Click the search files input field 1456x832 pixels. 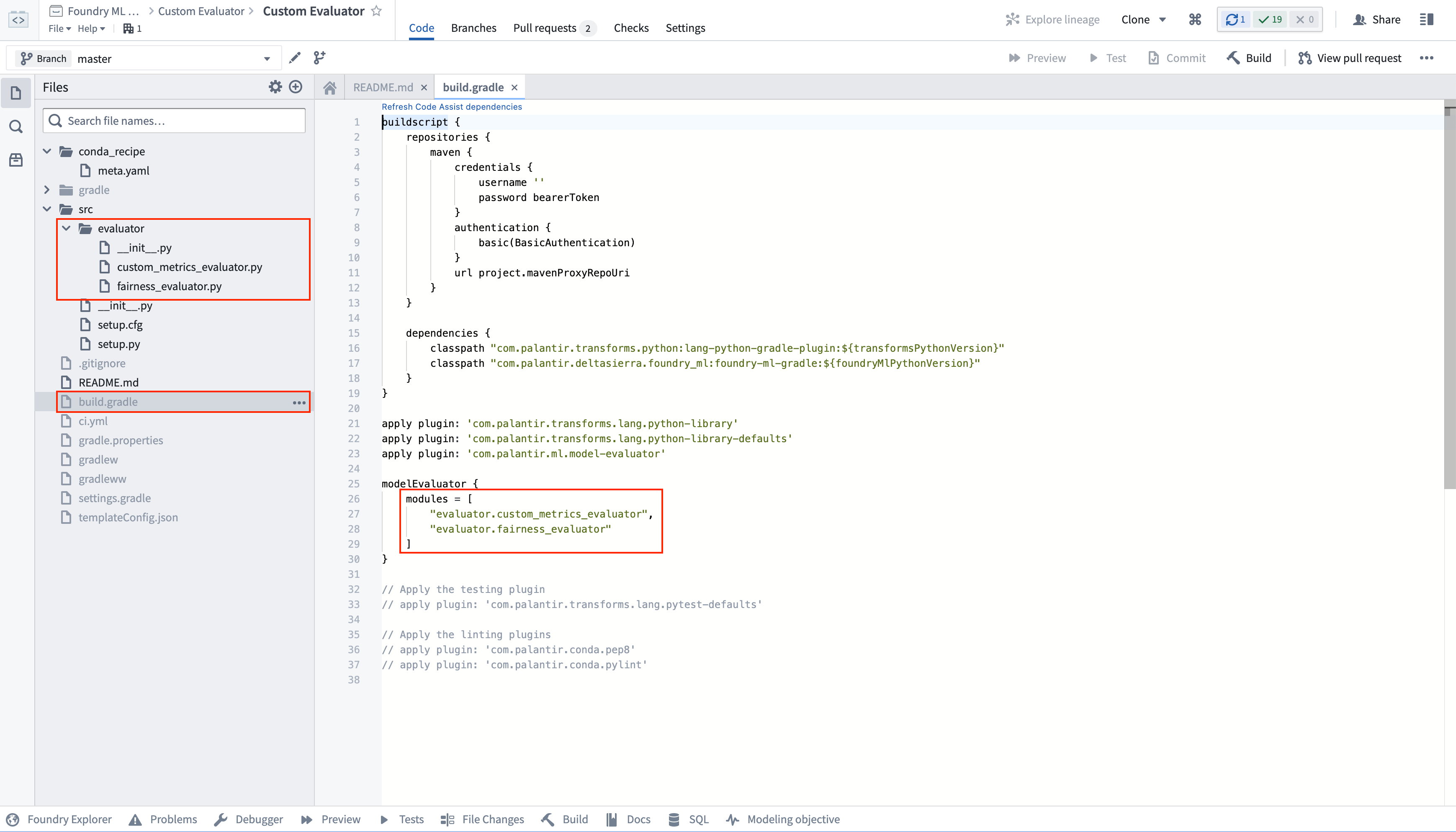tap(174, 120)
